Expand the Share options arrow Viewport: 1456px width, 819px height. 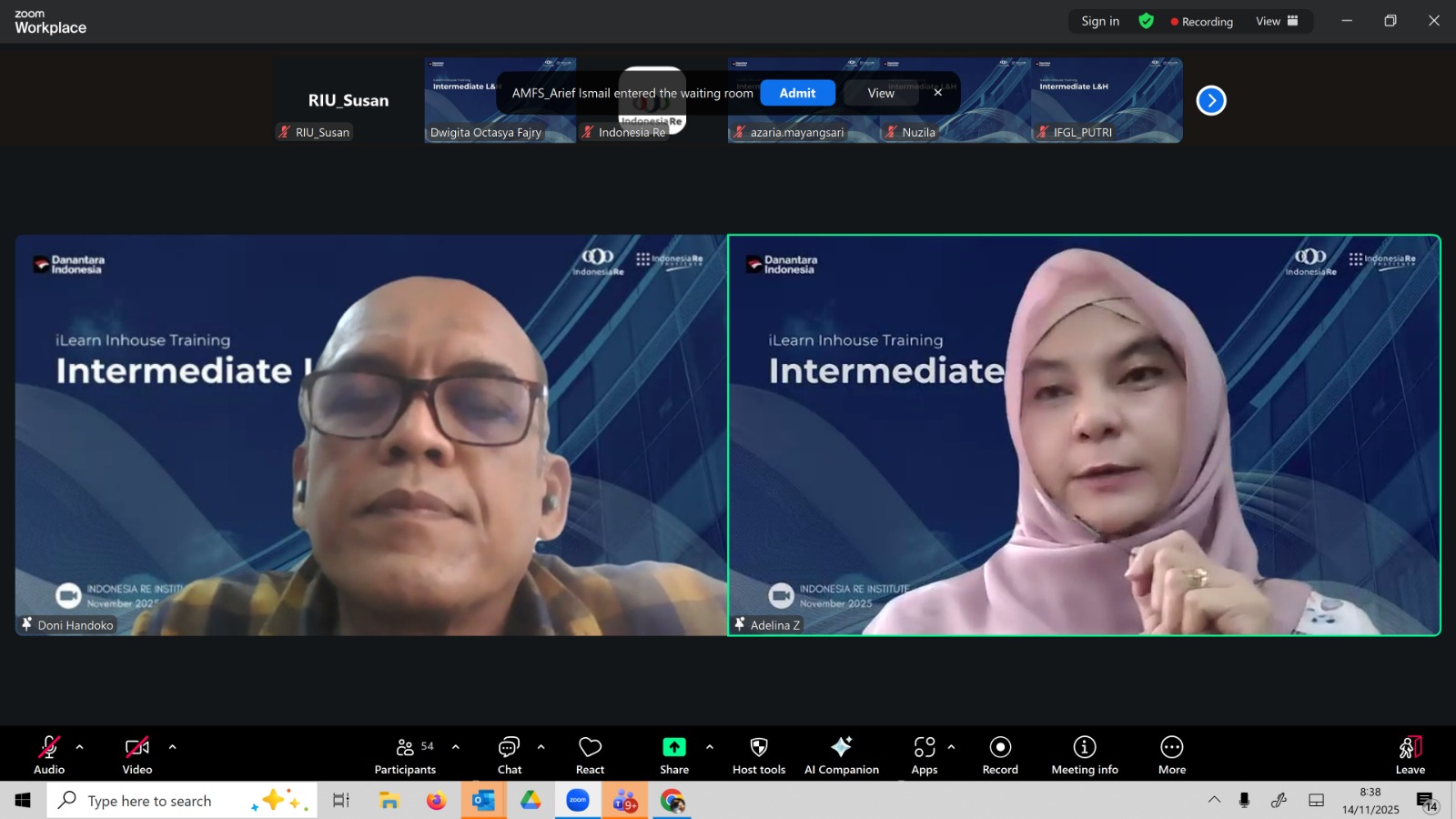click(x=710, y=747)
